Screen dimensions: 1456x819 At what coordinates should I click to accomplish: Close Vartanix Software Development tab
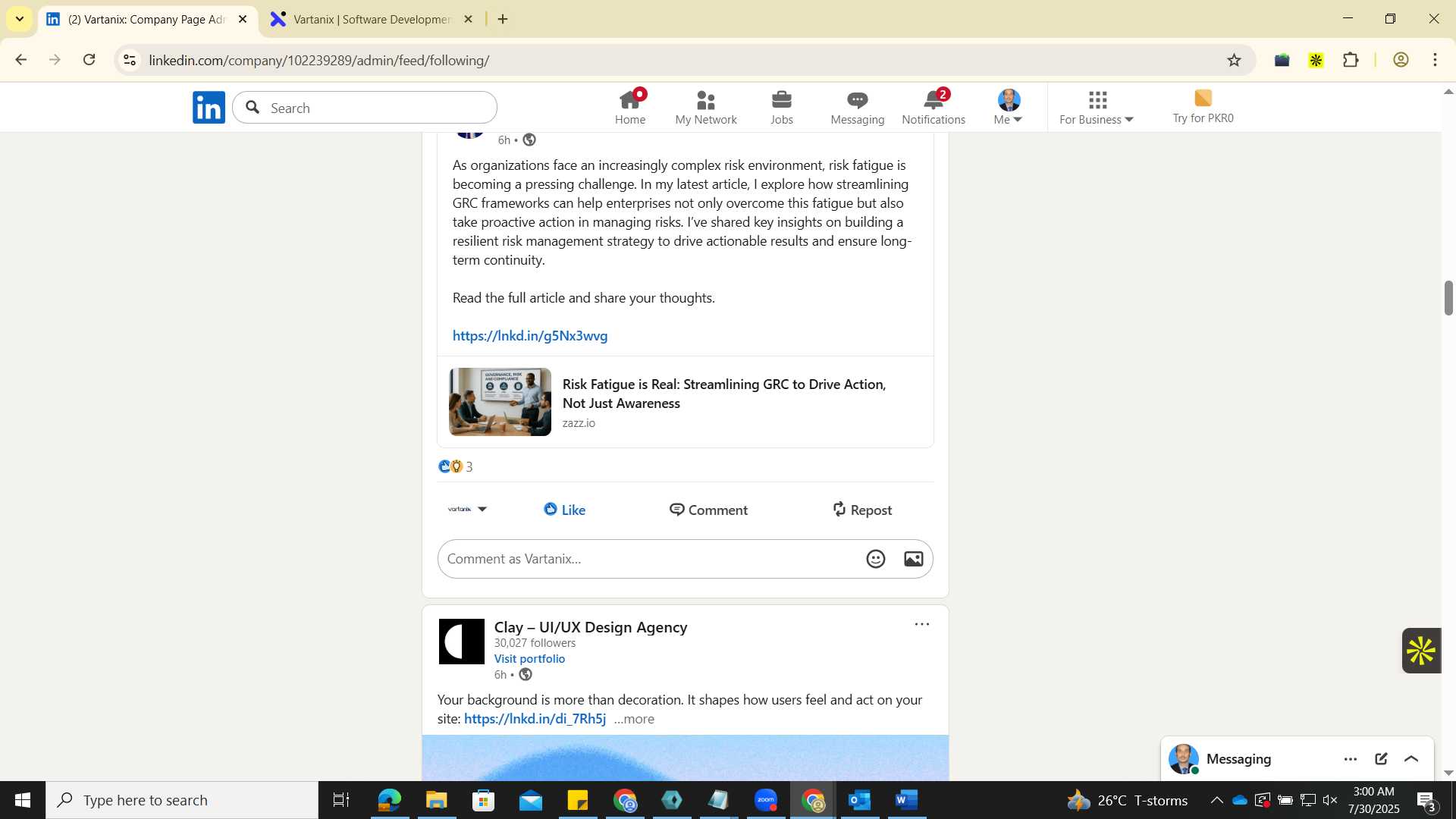pyautogui.click(x=469, y=19)
